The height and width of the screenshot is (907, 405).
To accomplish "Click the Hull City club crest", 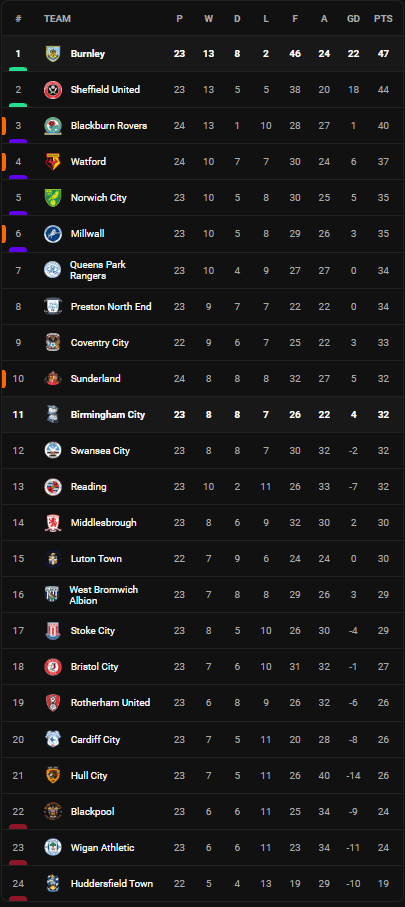I will tap(53, 775).
